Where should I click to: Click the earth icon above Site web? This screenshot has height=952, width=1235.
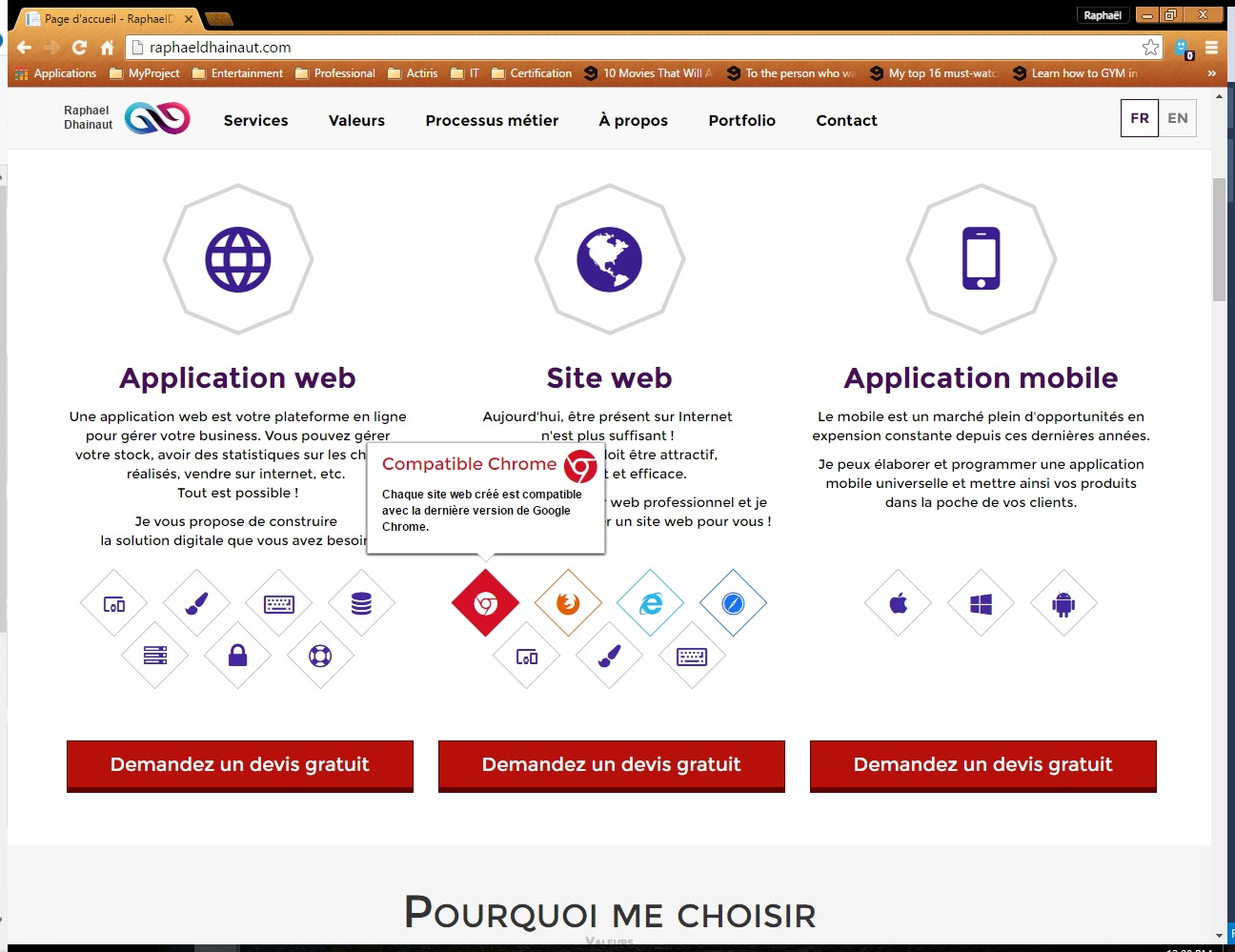coord(610,259)
